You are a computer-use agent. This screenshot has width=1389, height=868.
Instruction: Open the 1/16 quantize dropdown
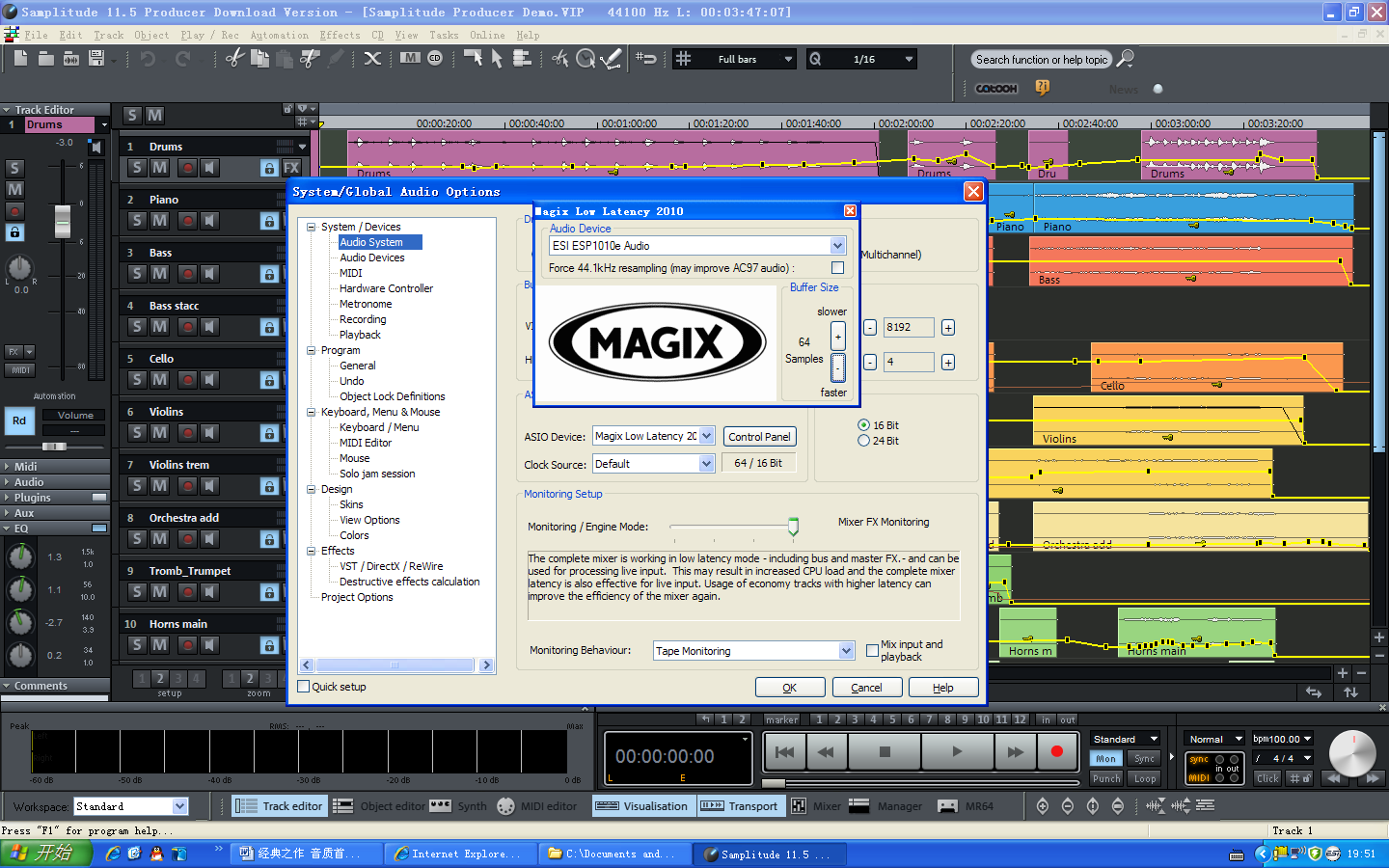pyautogui.click(x=909, y=59)
